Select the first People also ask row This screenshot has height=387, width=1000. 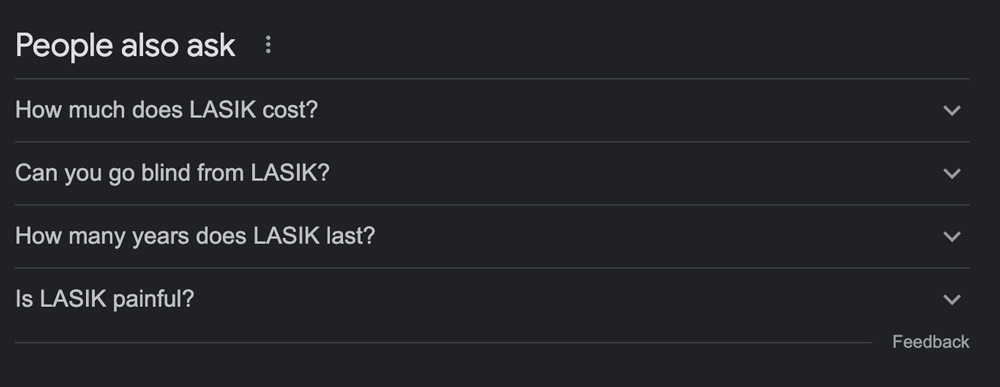pyautogui.click(x=492, y=110)
